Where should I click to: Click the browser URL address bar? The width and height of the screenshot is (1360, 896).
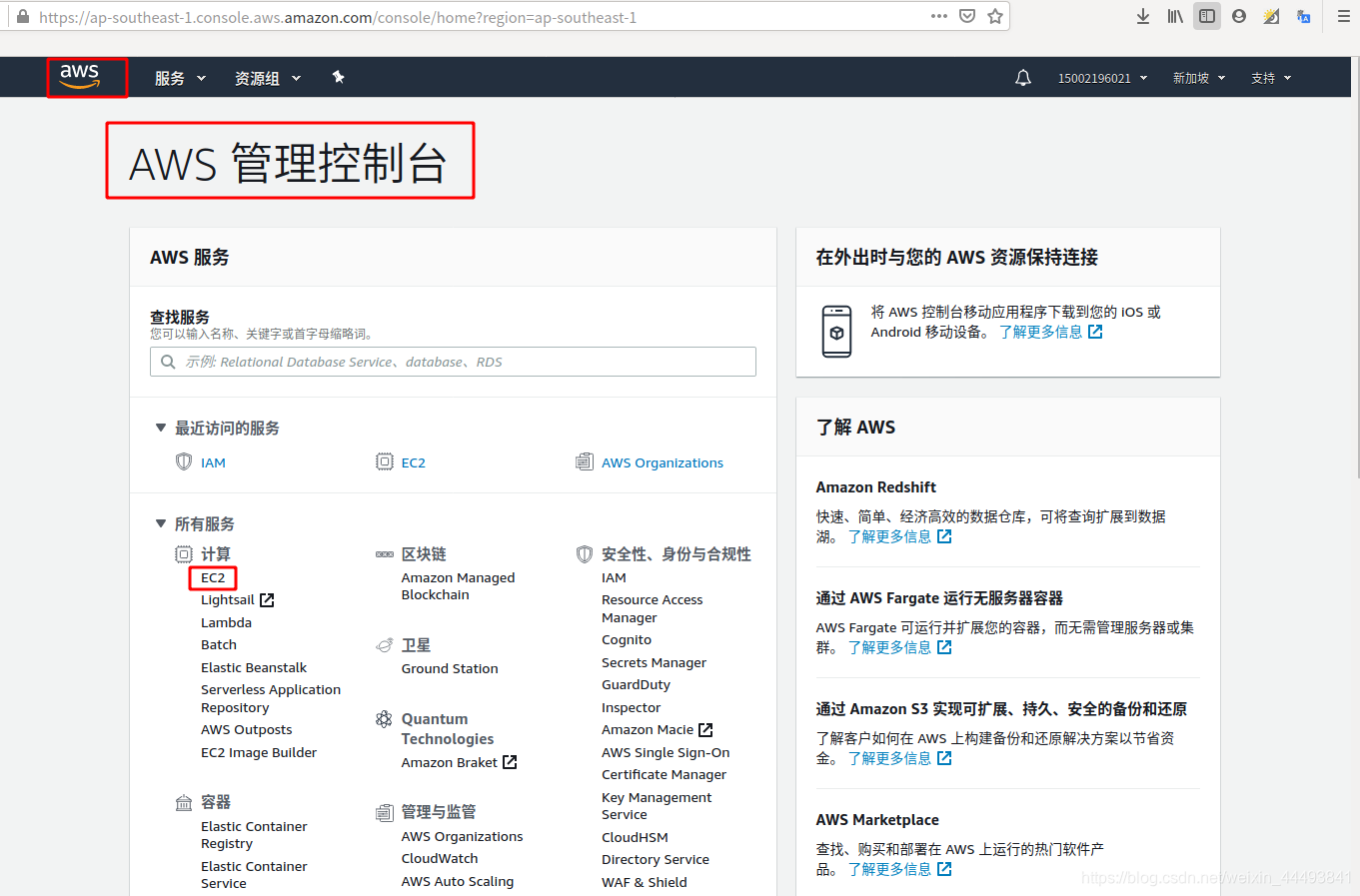coord(480,17)
